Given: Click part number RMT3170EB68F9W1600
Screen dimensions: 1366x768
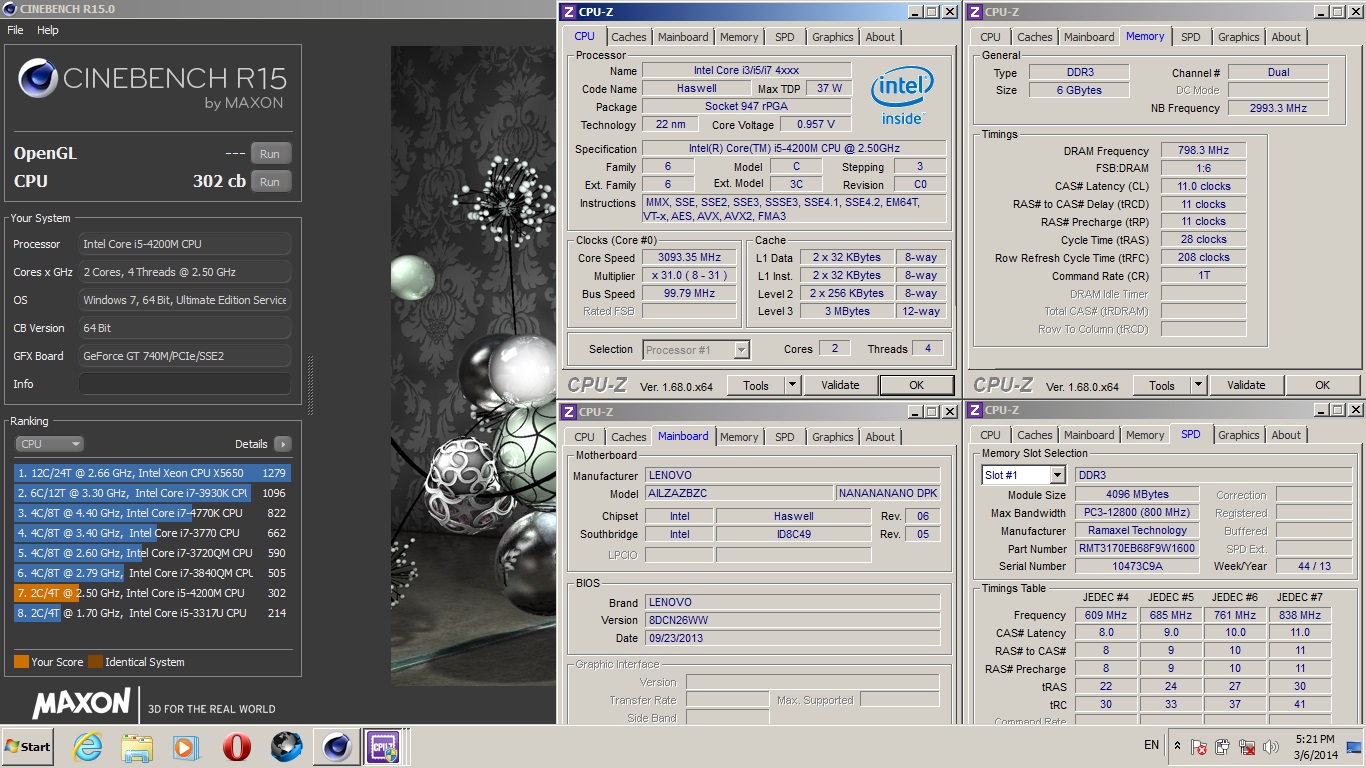Looking at the screenshot, I should point(1137,548).
